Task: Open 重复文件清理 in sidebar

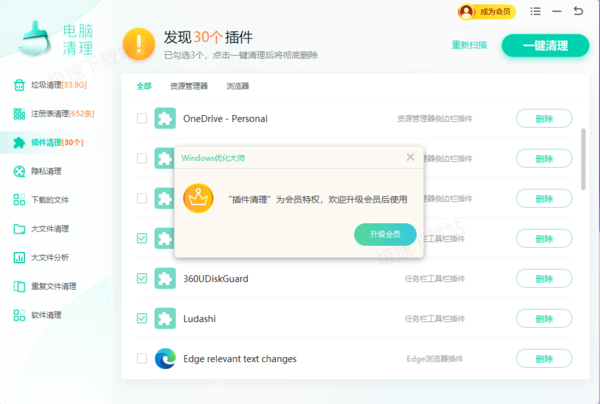Action: [x=54, y=286]
